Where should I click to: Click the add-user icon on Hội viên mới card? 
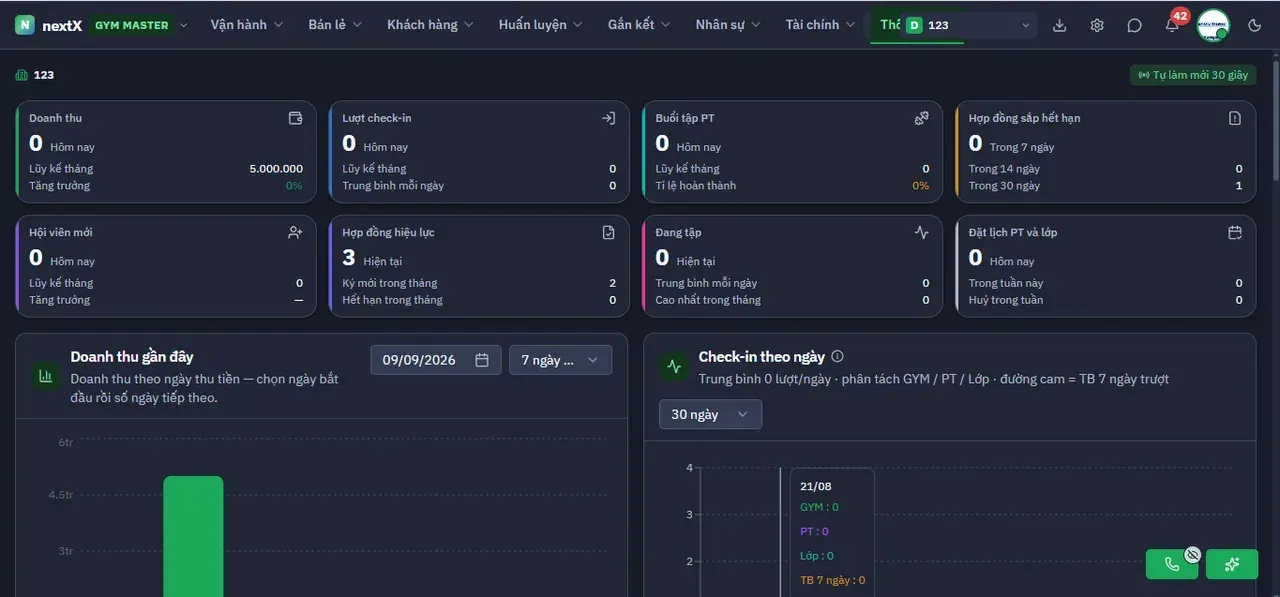click(295, 232)
